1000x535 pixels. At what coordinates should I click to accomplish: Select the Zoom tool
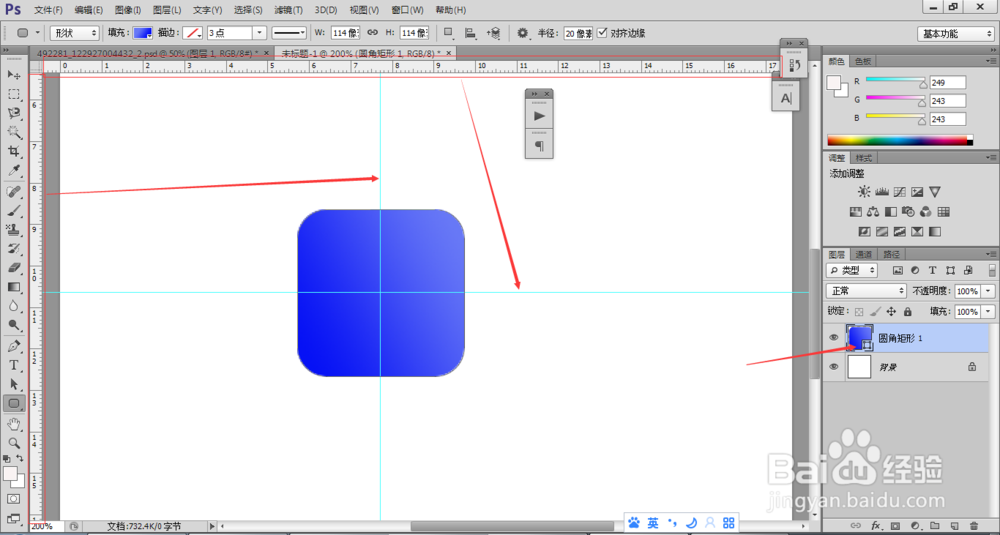13,443
